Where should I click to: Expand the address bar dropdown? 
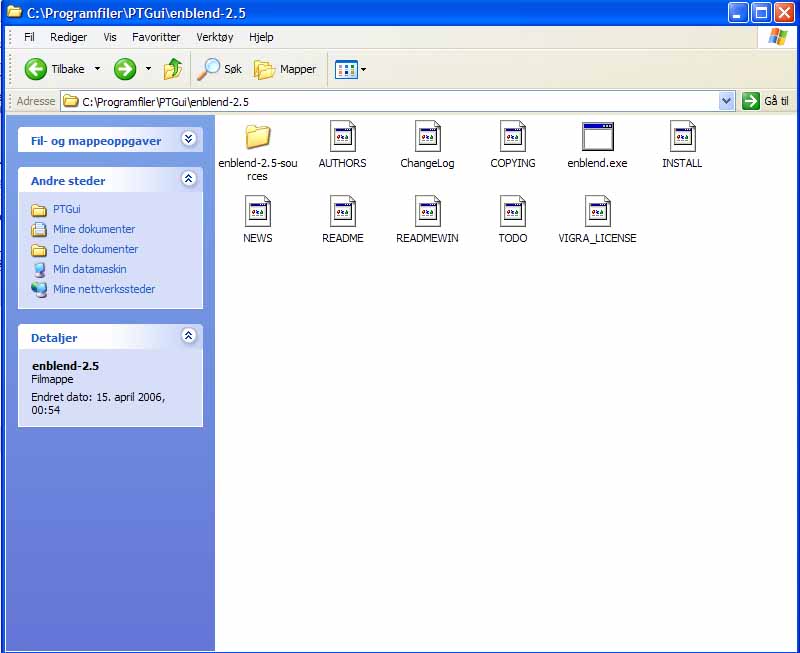(x=726, y=101)
